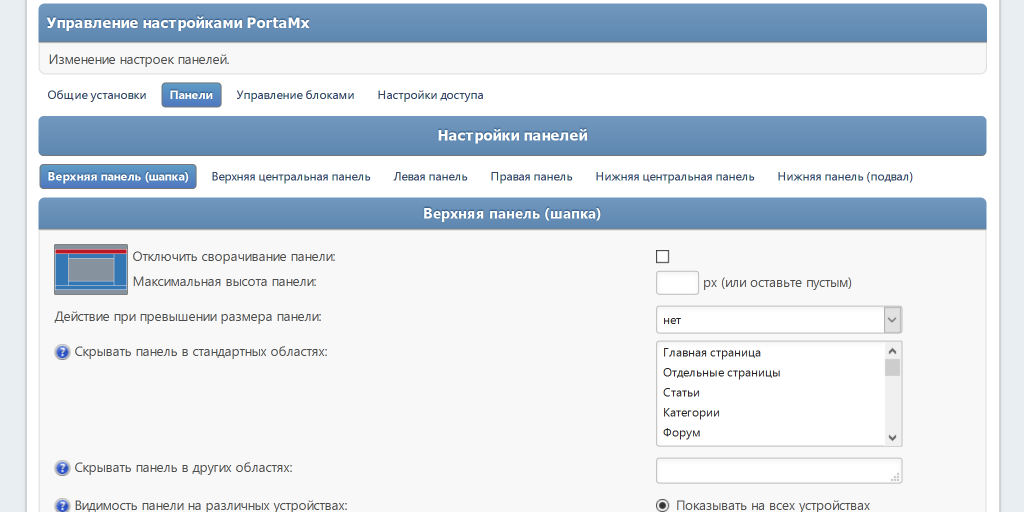This screenshot has width=1024, height=512.
Task: Open 'Правая панель' settings
Action: pyautogui.click(x=531, y=177)
